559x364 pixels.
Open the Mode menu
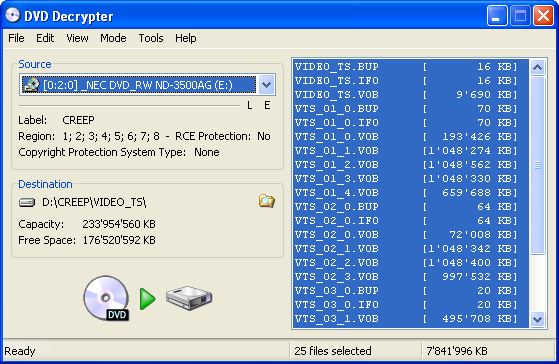pos(113,38)
